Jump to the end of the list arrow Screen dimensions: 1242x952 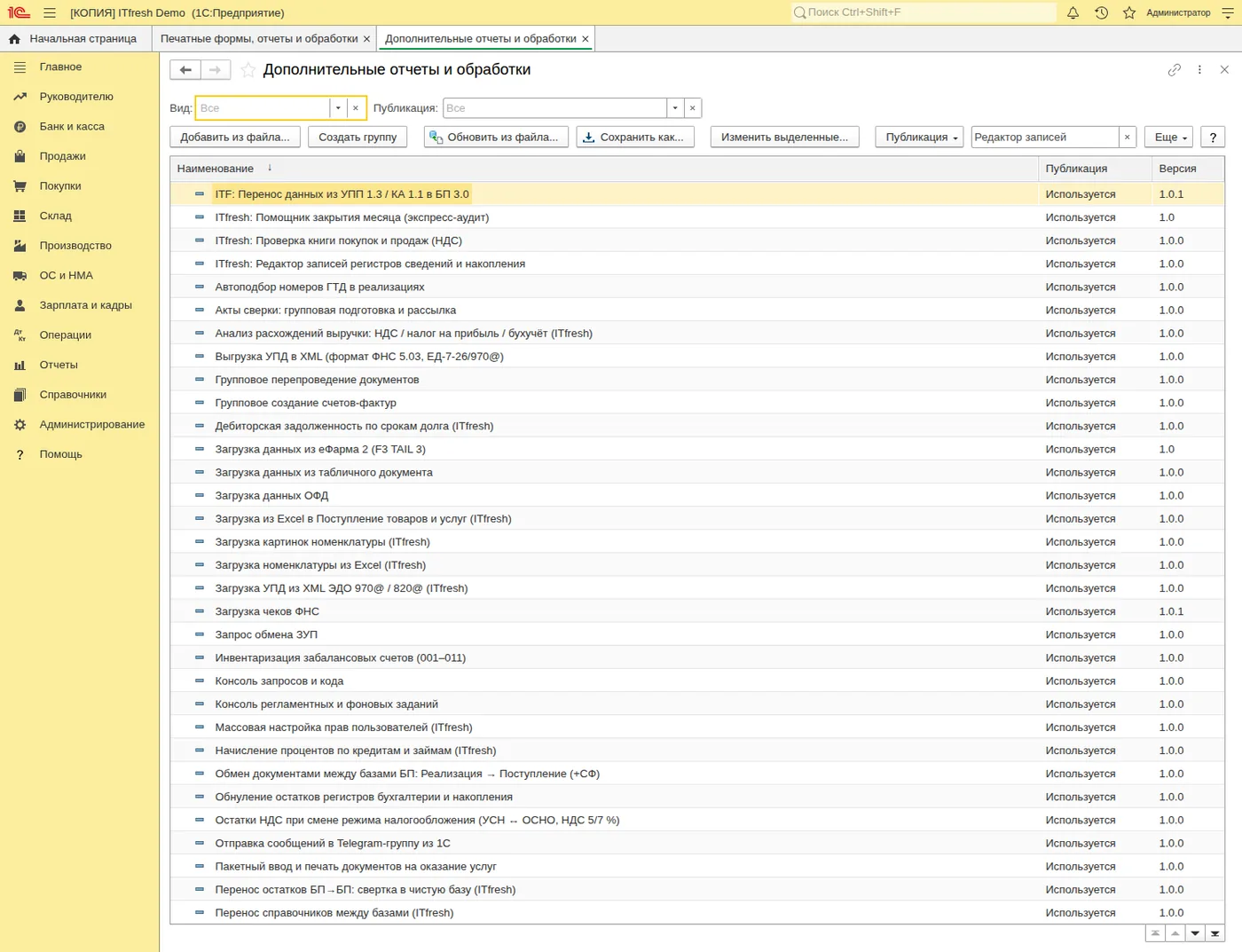tap(1215, 933)
